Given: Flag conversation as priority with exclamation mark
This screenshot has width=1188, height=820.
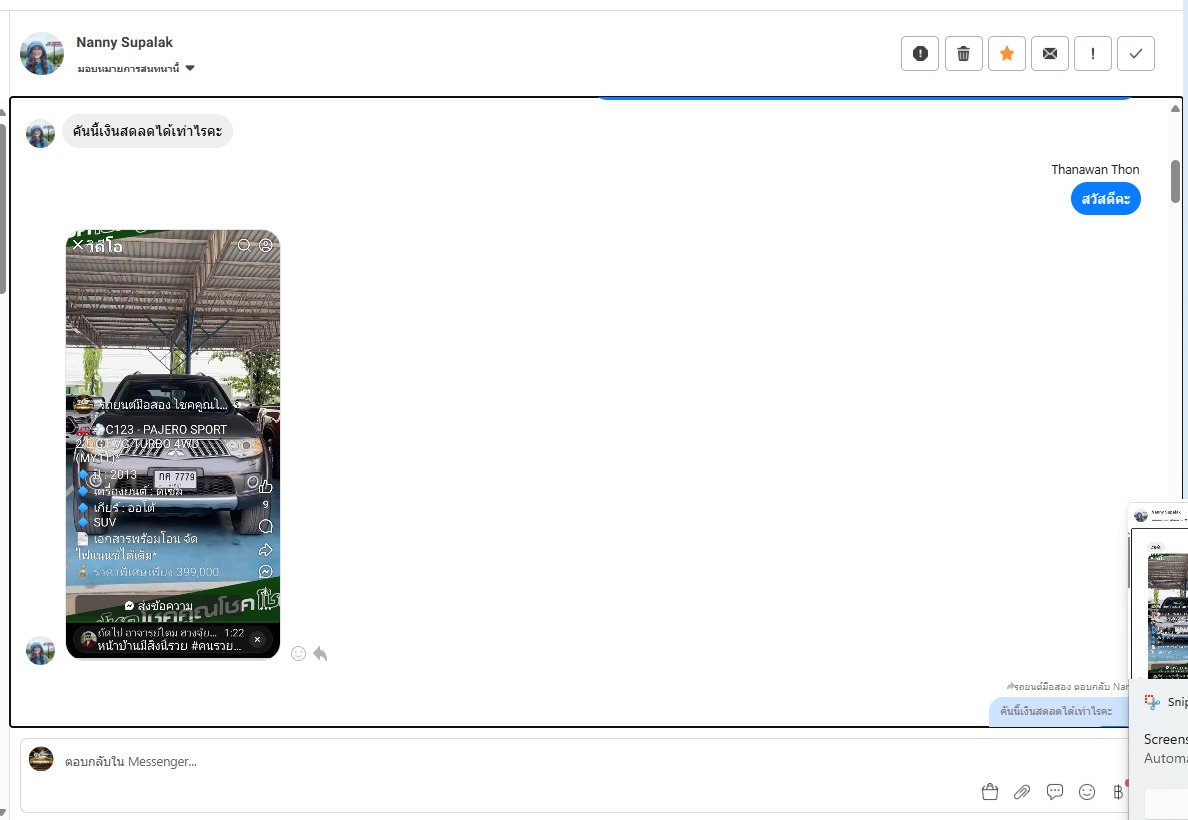Looking at the screenshot, I should coord(1093,54).
